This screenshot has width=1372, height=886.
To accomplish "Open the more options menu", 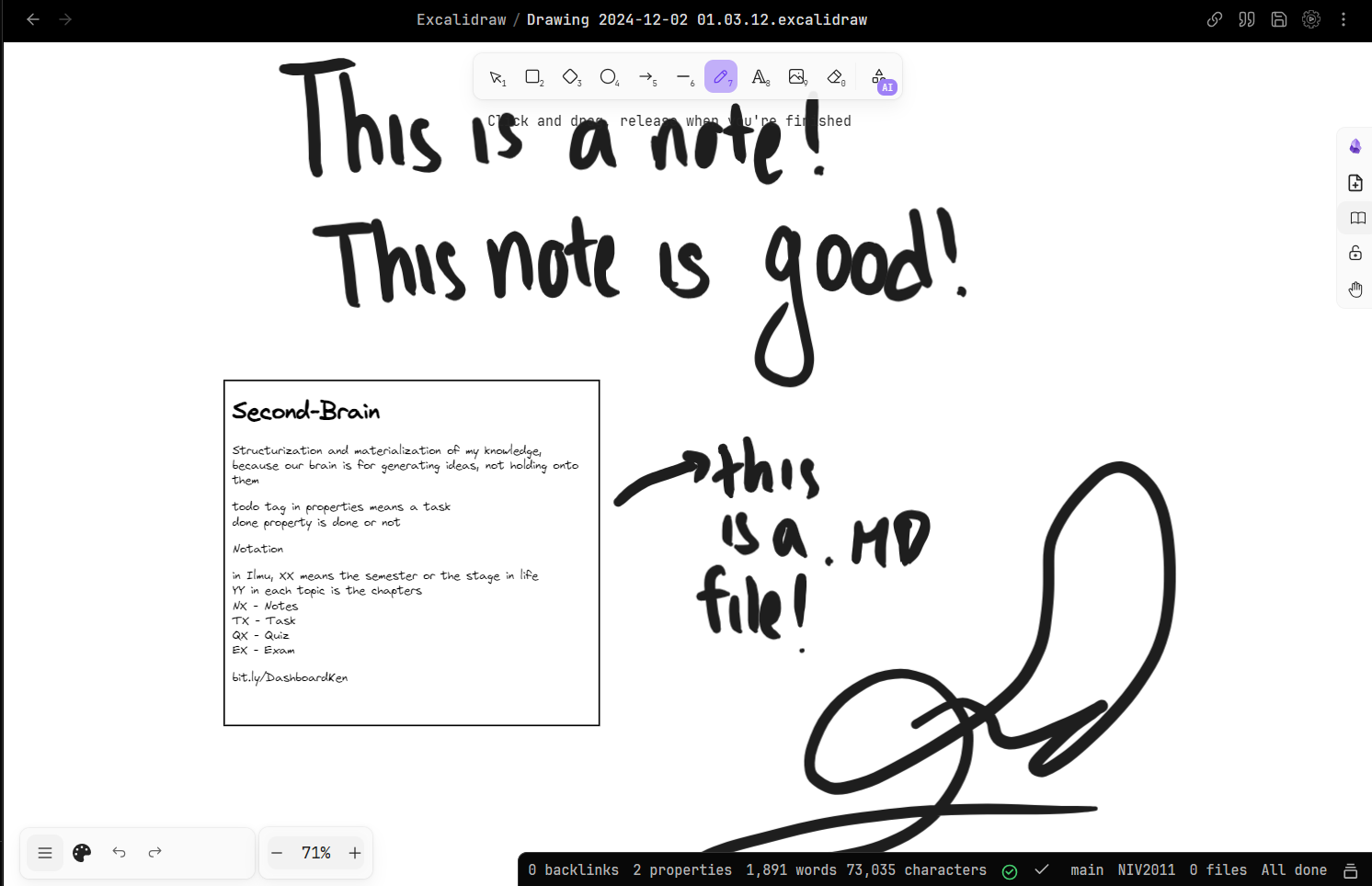I will tap(1343, 18).
